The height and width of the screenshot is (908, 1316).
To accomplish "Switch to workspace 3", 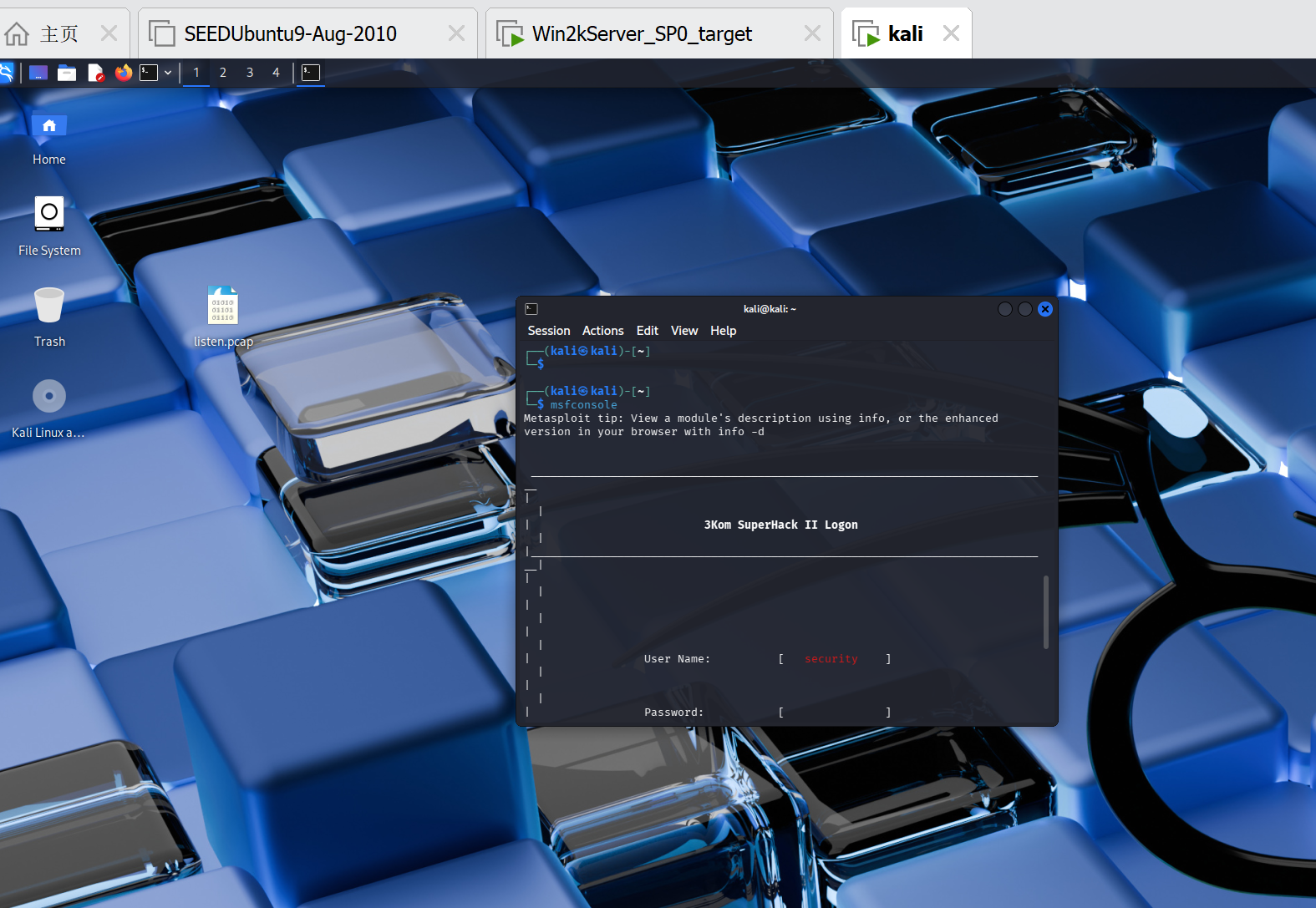I will pos(250,73).
